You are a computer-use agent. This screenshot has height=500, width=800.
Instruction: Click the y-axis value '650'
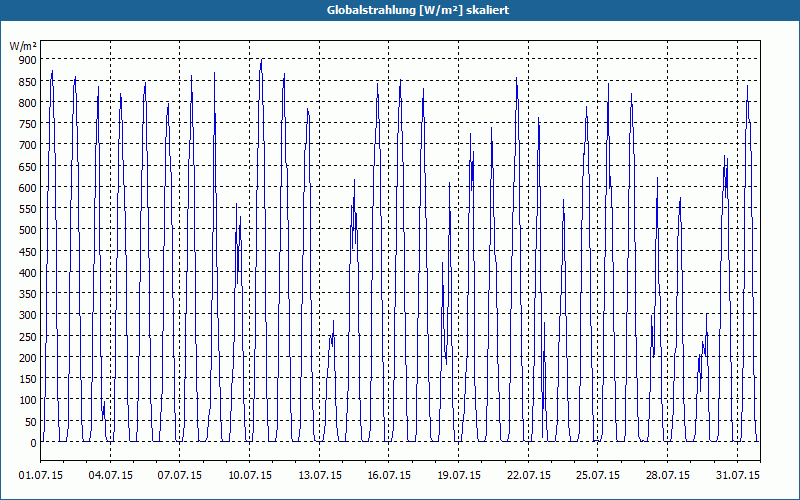(x=27, y=167)
